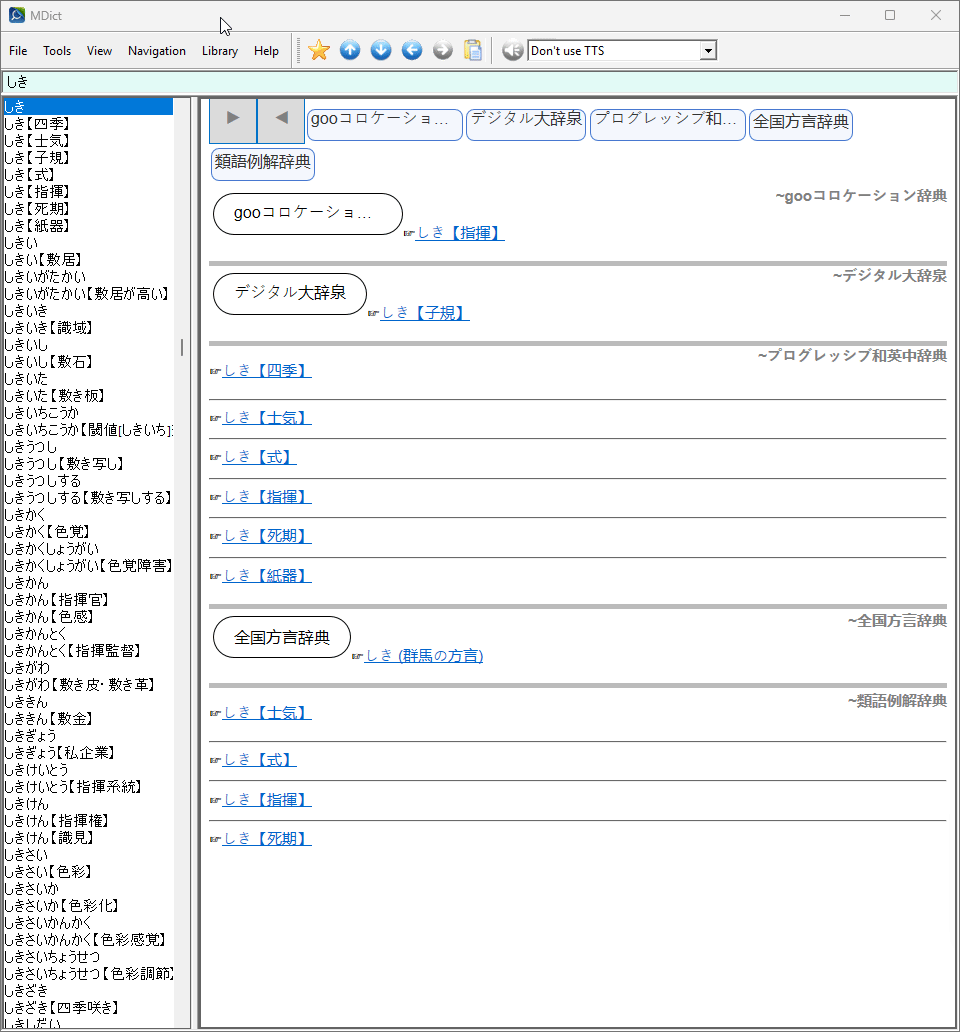
Task: Select the プログレッシブ和… dictionary tab
Action: pos(668,124)
